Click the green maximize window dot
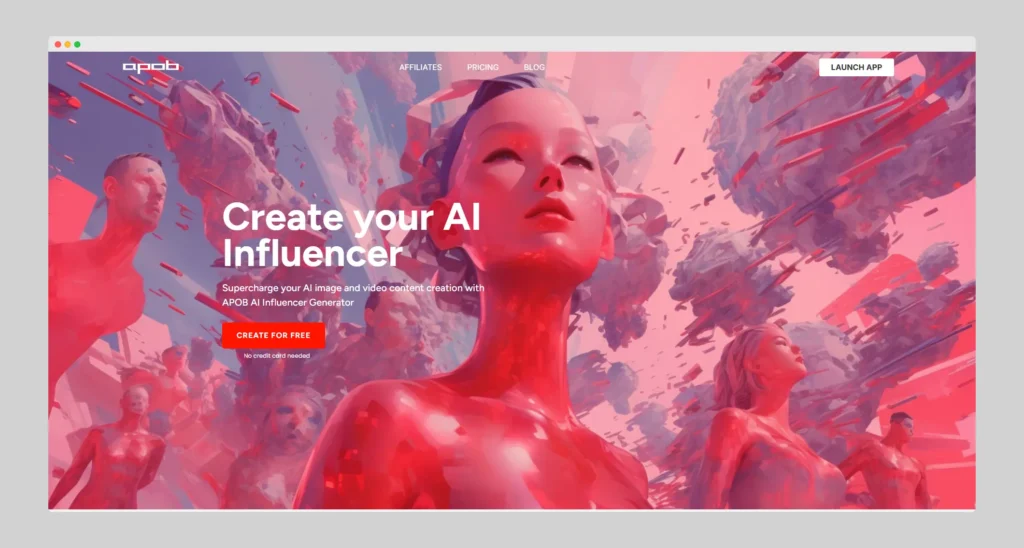Image resolution: width=1024 pixels, height=548 pixels. click(x=77, y=44)
